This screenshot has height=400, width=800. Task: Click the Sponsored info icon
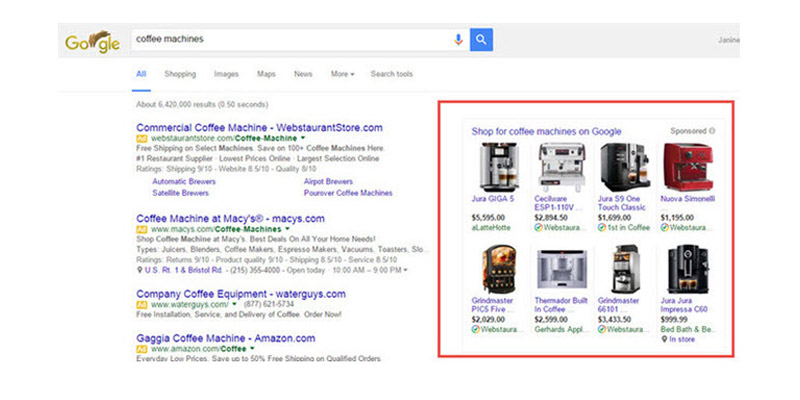(x=712, y=131)
